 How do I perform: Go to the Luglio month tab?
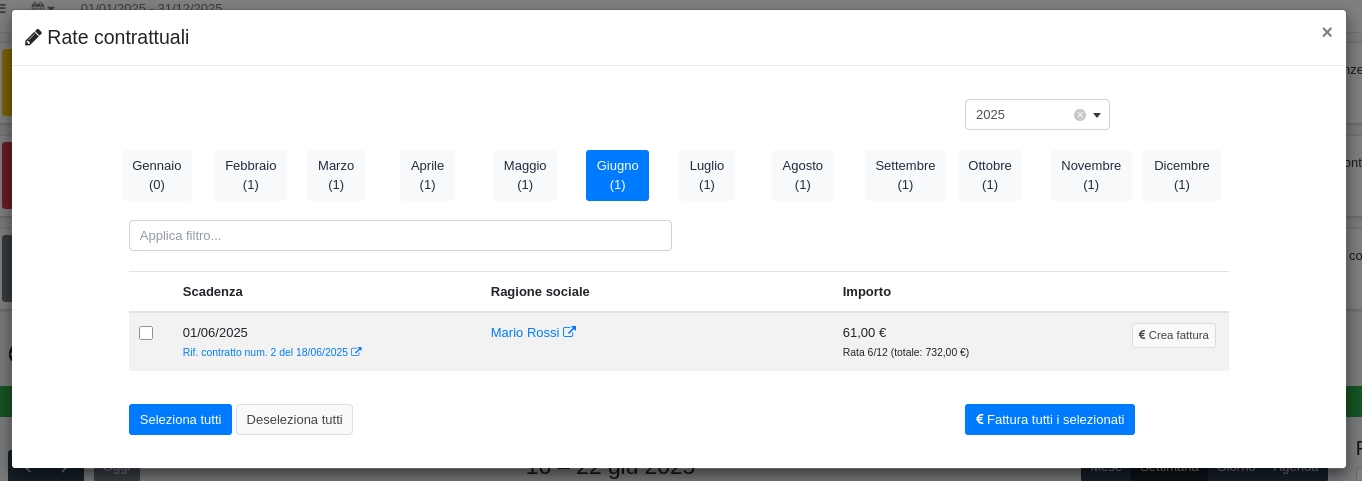[x=707, y=175]
